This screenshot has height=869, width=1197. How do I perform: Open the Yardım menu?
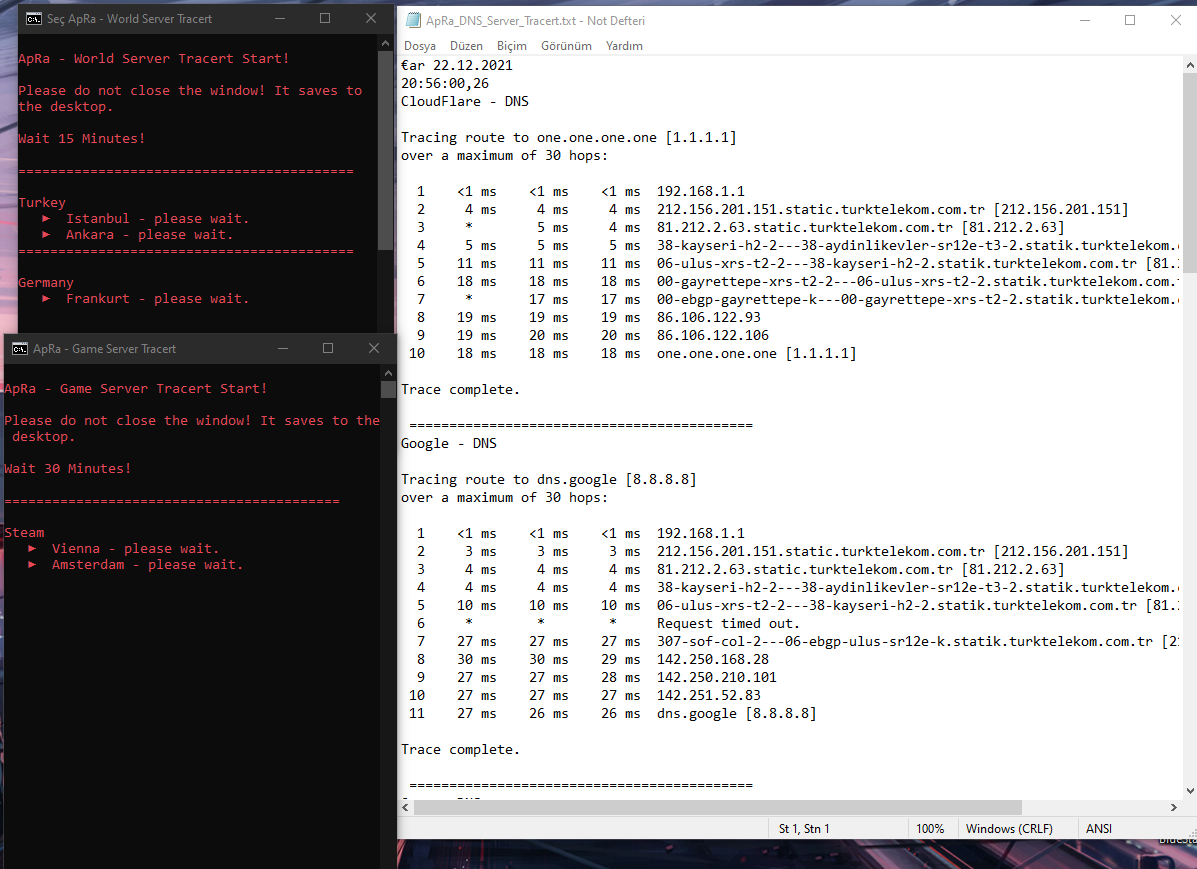point(624,46)
